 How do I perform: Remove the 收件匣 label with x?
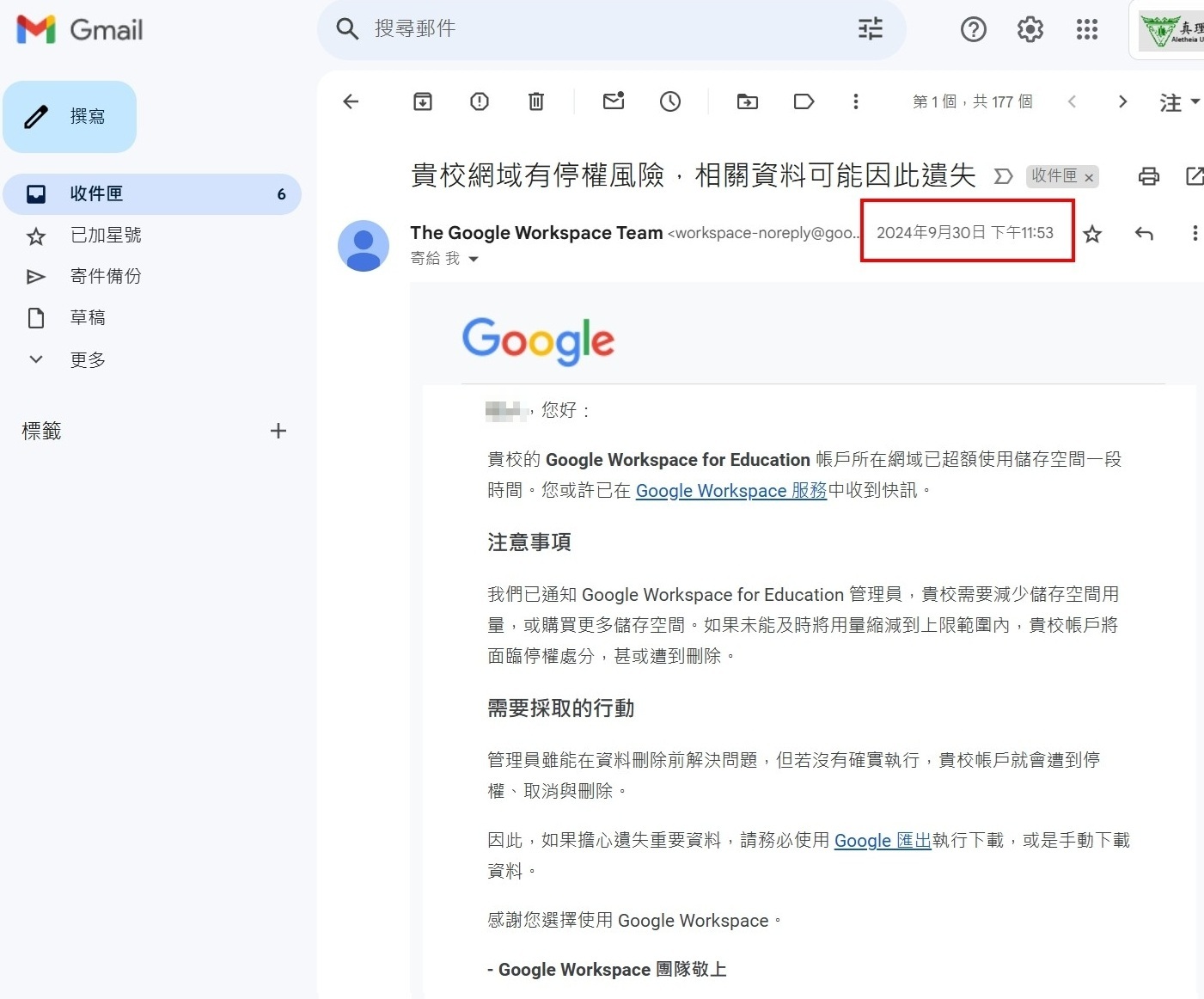[1089, 177]
